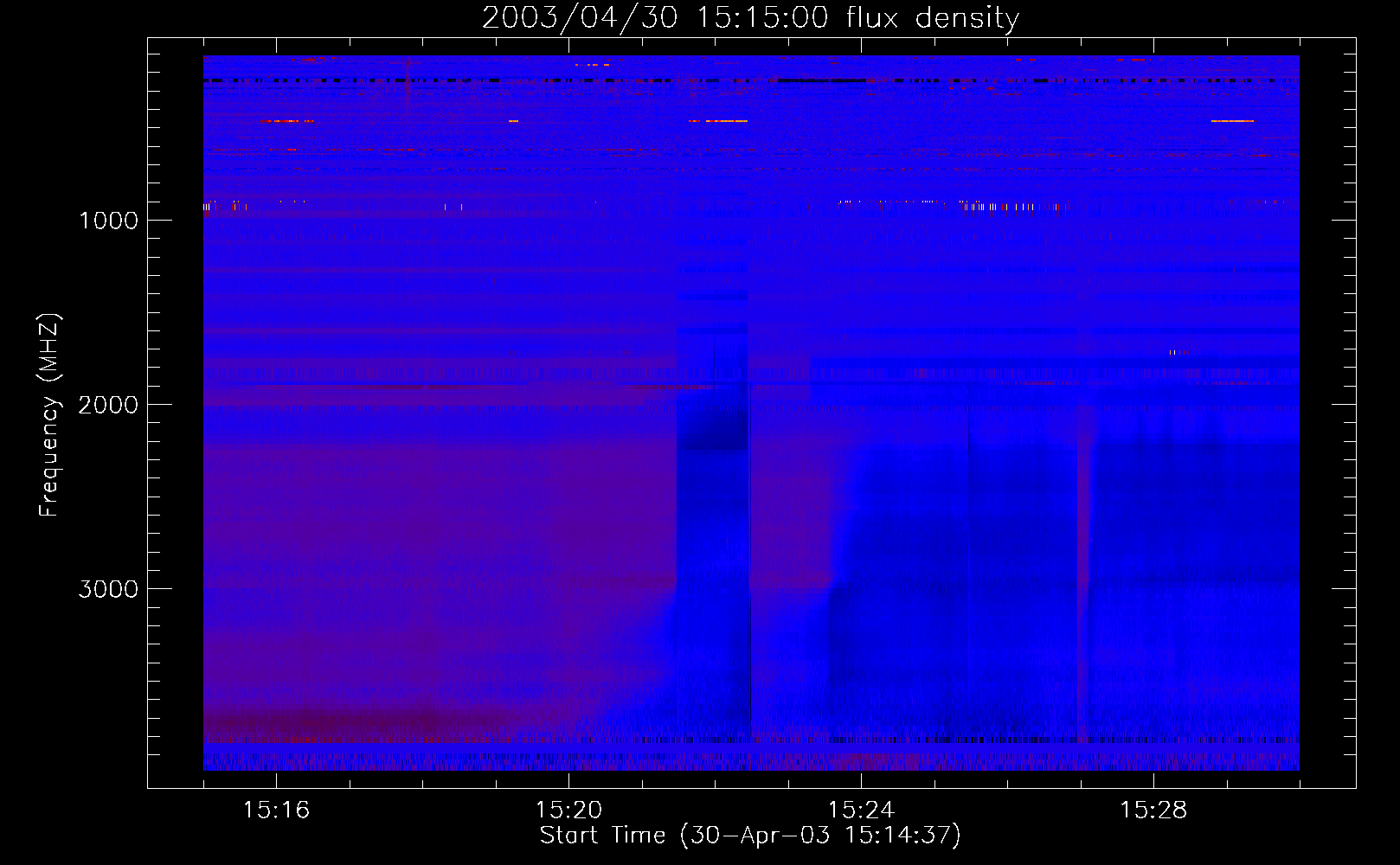Image resolution: width=1400 pixels, height=865 pixels.
Task: Click the 15:20 time tick label
Action: tap(568, 811)
